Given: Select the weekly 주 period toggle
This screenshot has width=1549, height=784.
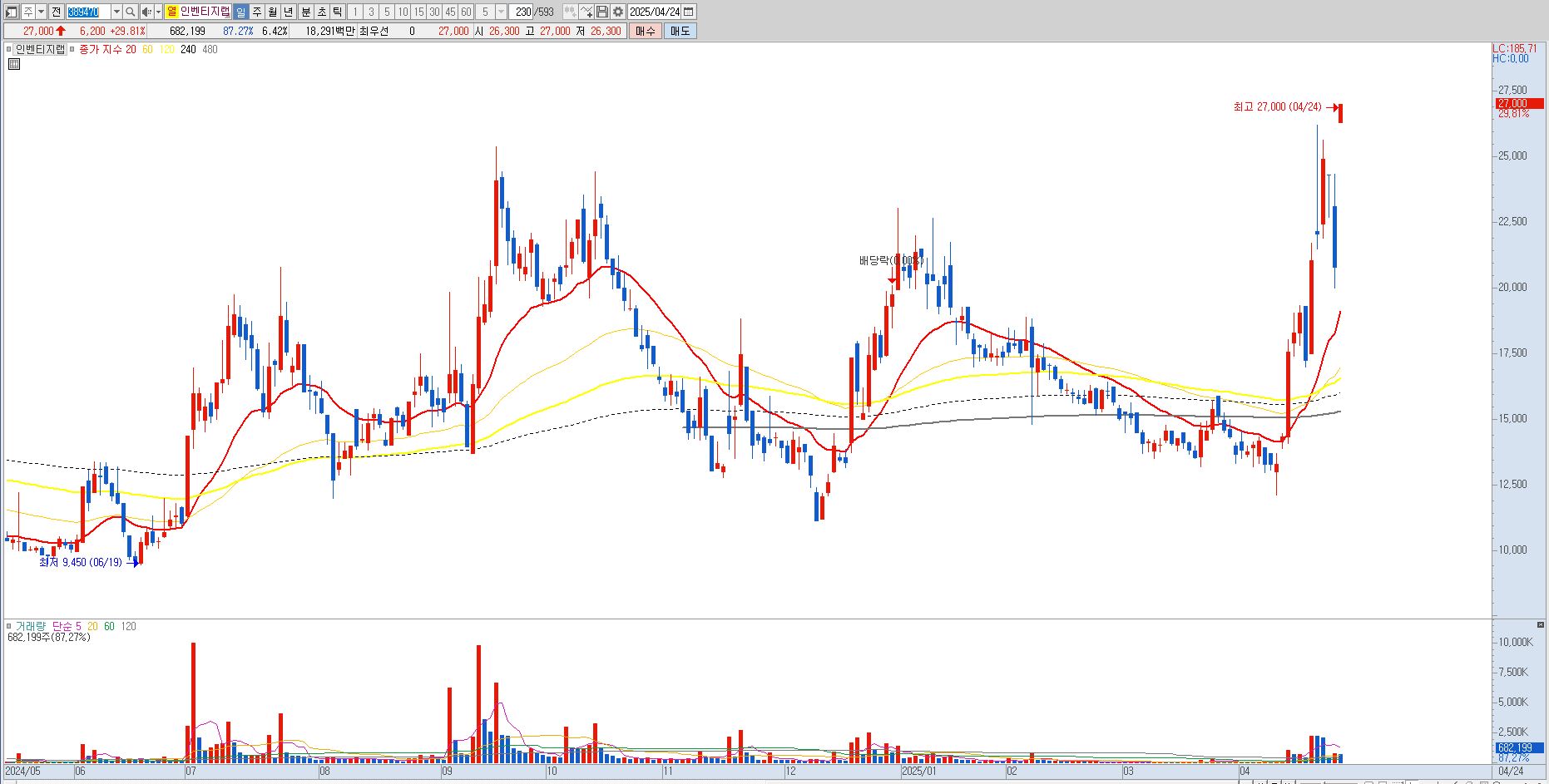Looking at the screenshot, I should tap(256, 12).
